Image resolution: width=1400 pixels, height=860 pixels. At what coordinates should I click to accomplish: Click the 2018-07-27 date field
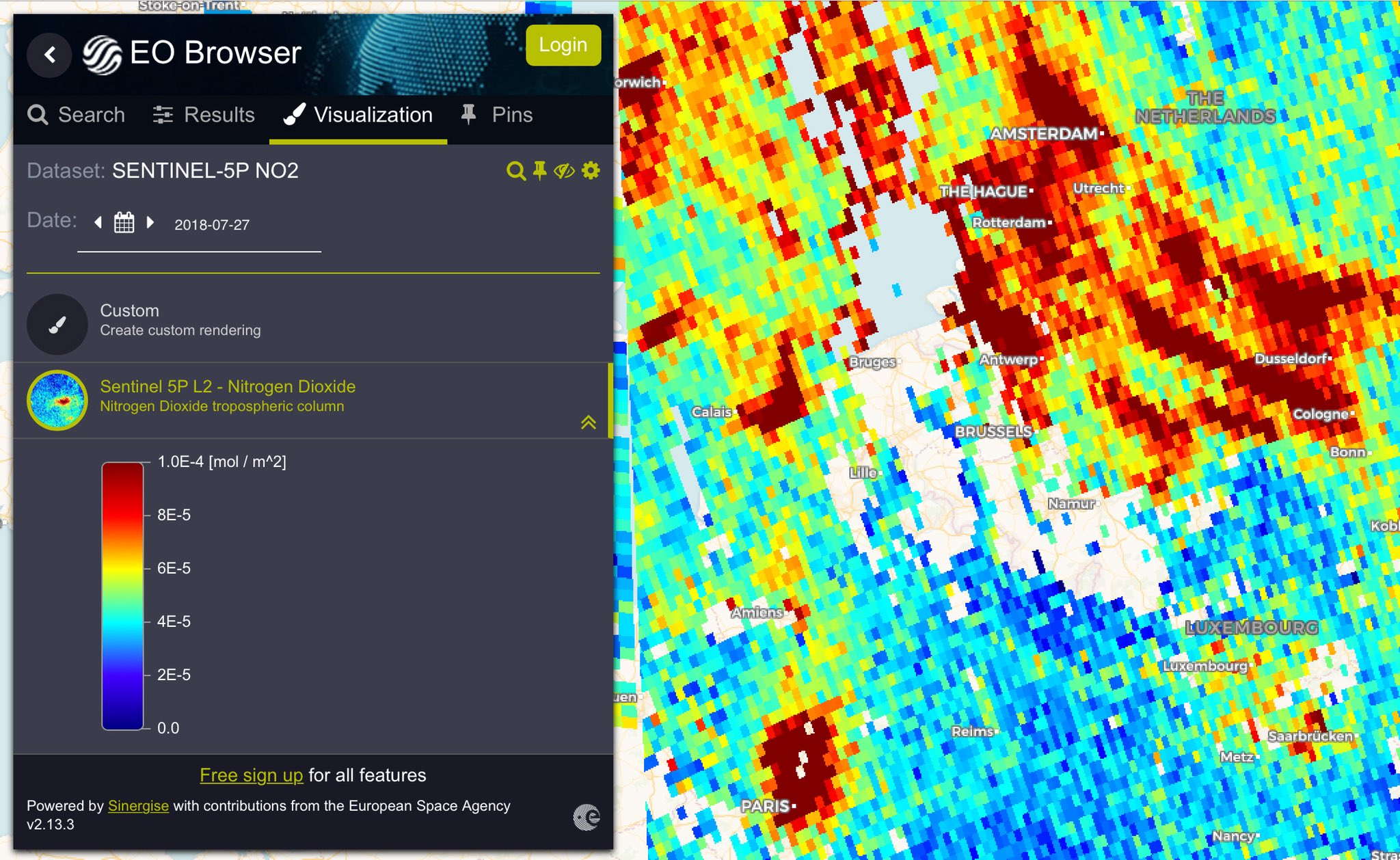pyautogui.click(x=212, y=225)
